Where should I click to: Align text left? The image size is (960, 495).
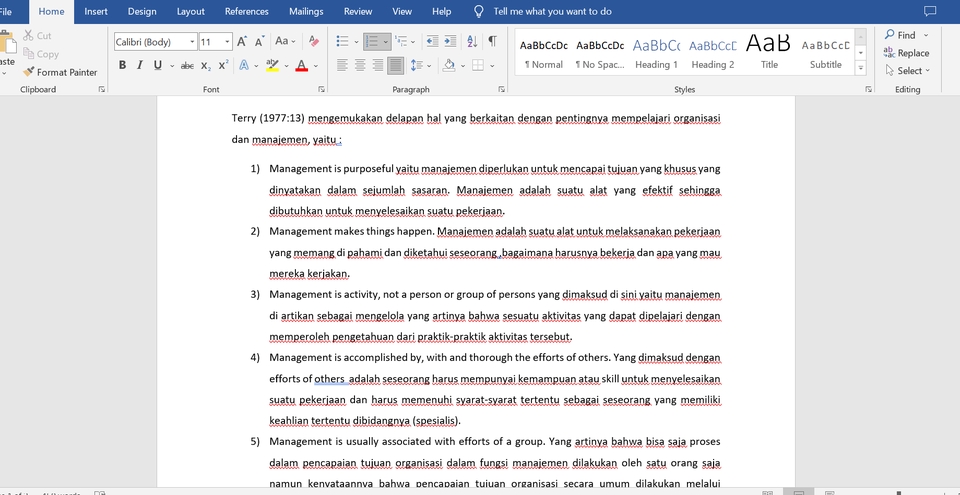342,65
